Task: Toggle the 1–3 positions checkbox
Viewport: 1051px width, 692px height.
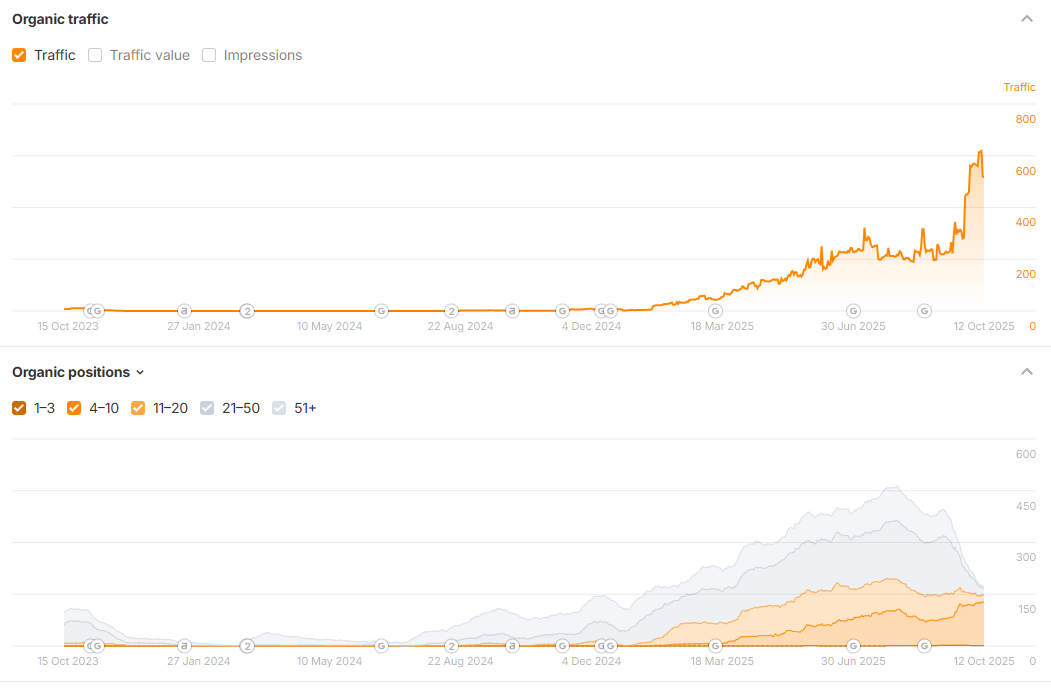Action: 19,408
